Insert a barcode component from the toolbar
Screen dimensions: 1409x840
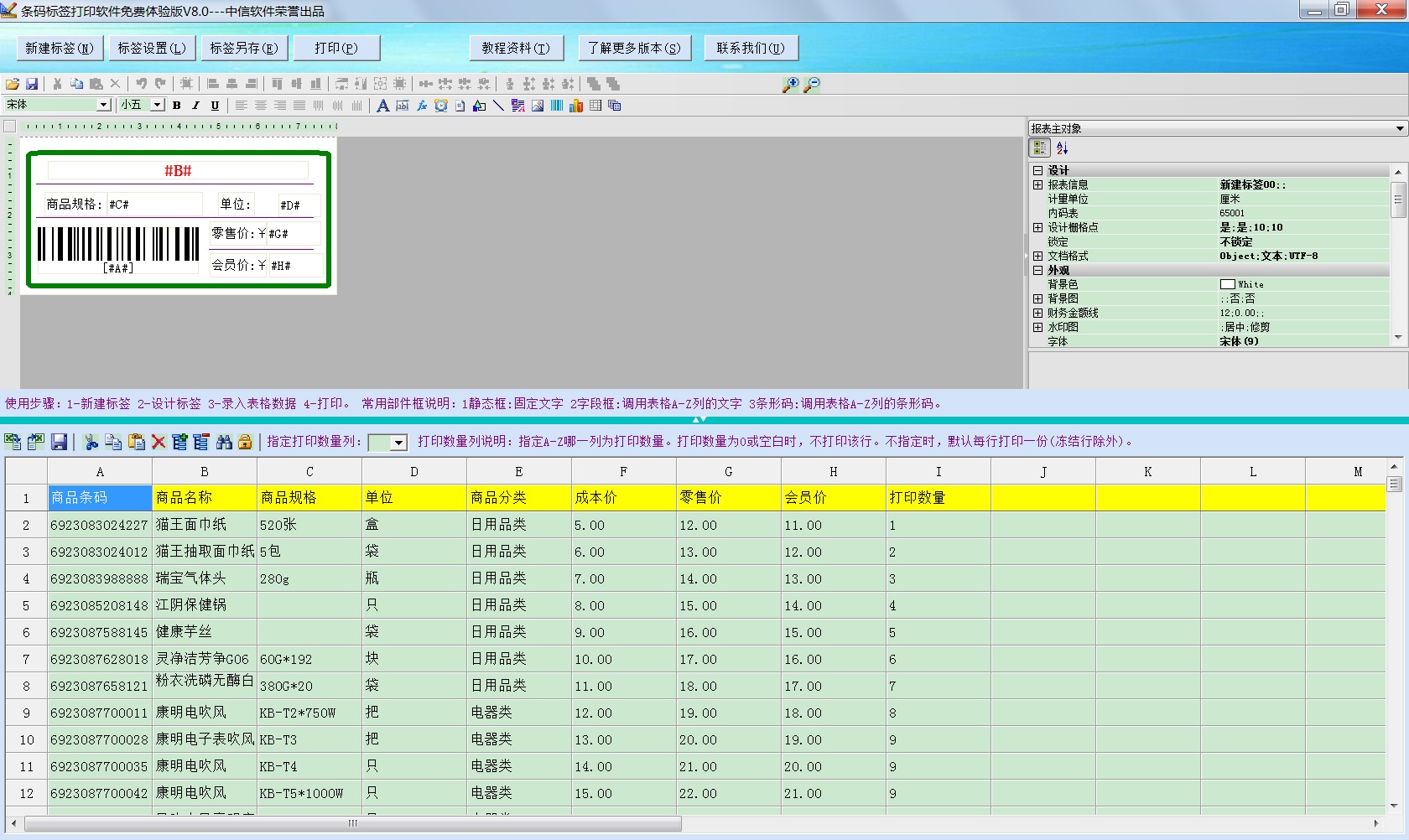pos(557,106)
